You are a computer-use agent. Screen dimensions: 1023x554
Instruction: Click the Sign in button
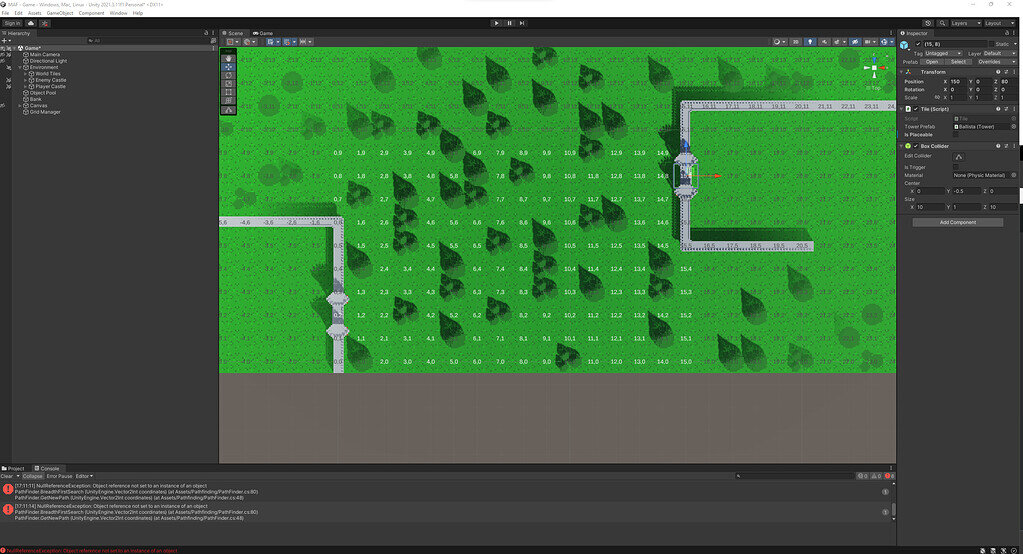(x=12, y=23)
